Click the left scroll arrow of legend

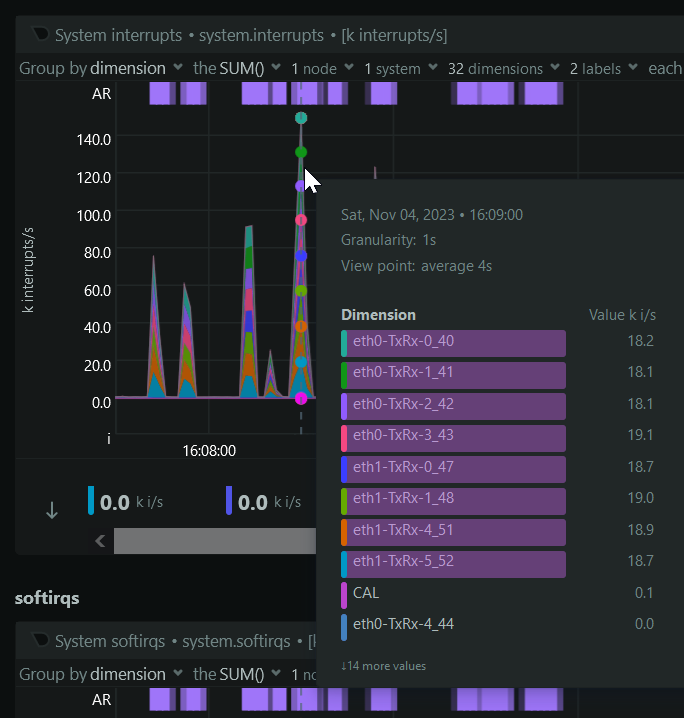point(100,541)
